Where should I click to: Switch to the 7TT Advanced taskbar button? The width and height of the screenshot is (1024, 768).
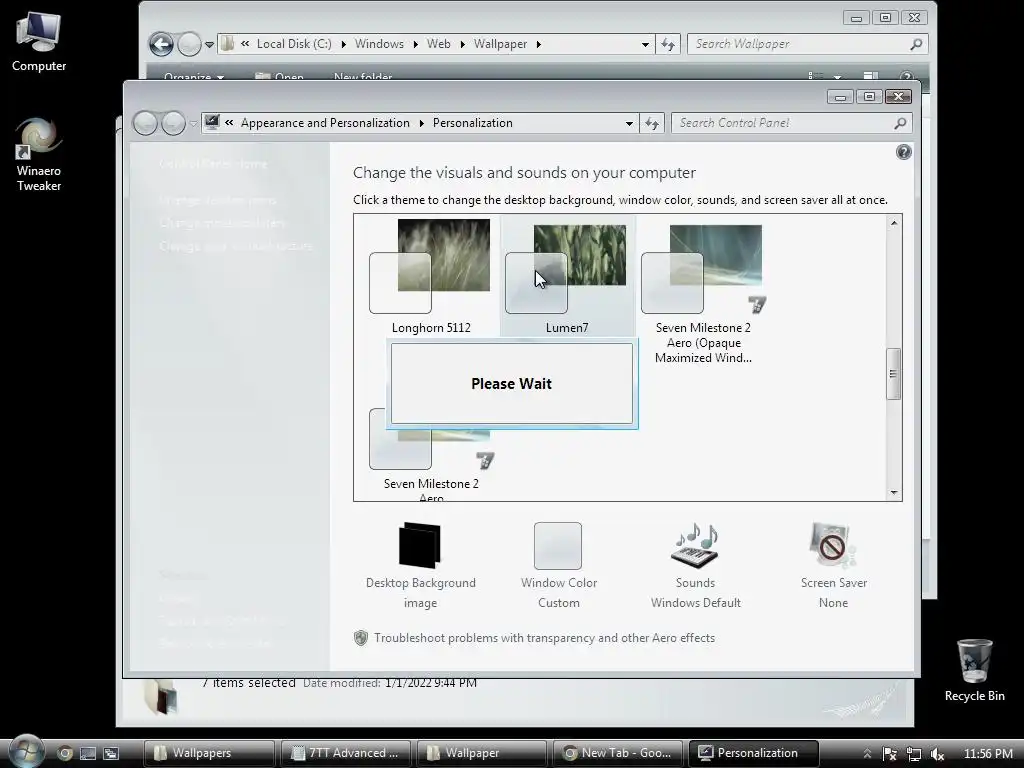pos(345,753)
